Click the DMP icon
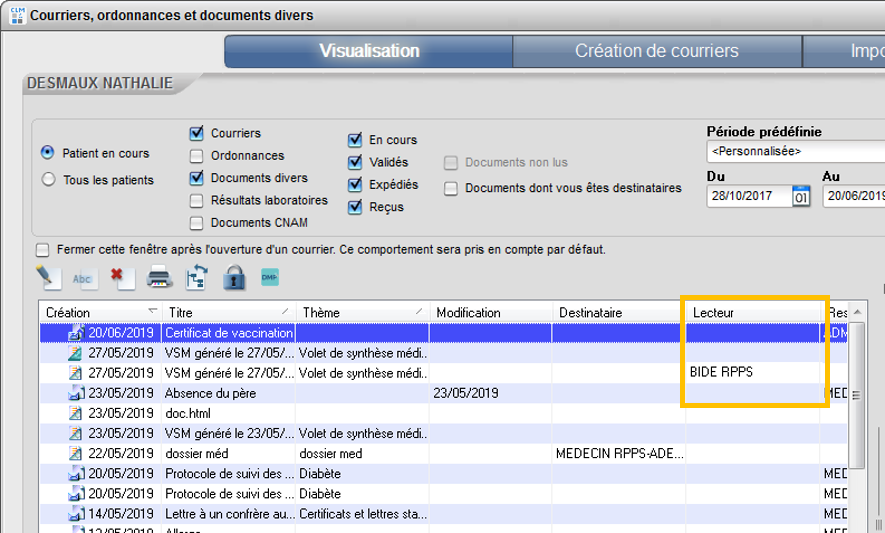The image size is (885, 533). click(270, 277)
